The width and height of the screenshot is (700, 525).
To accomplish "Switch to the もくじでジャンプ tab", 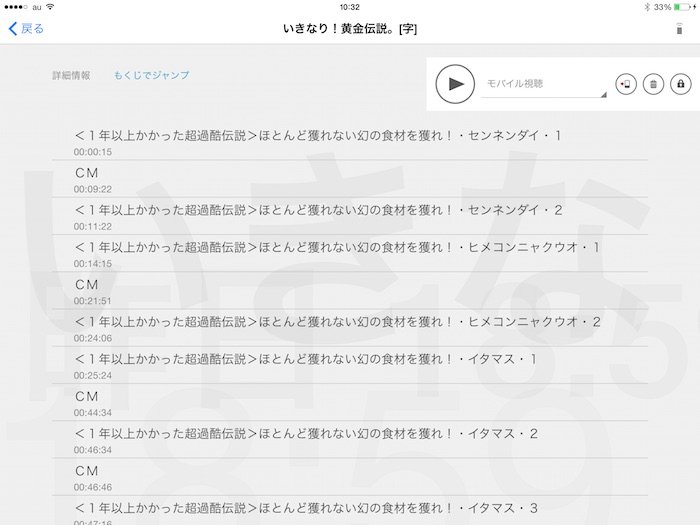I will pos(151,75).
